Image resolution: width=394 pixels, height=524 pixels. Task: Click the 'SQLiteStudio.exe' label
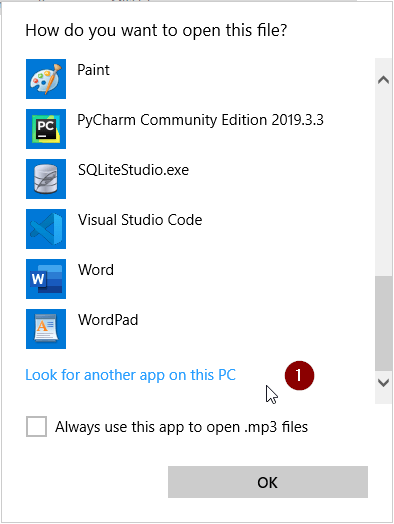click(x=133, y=170)
